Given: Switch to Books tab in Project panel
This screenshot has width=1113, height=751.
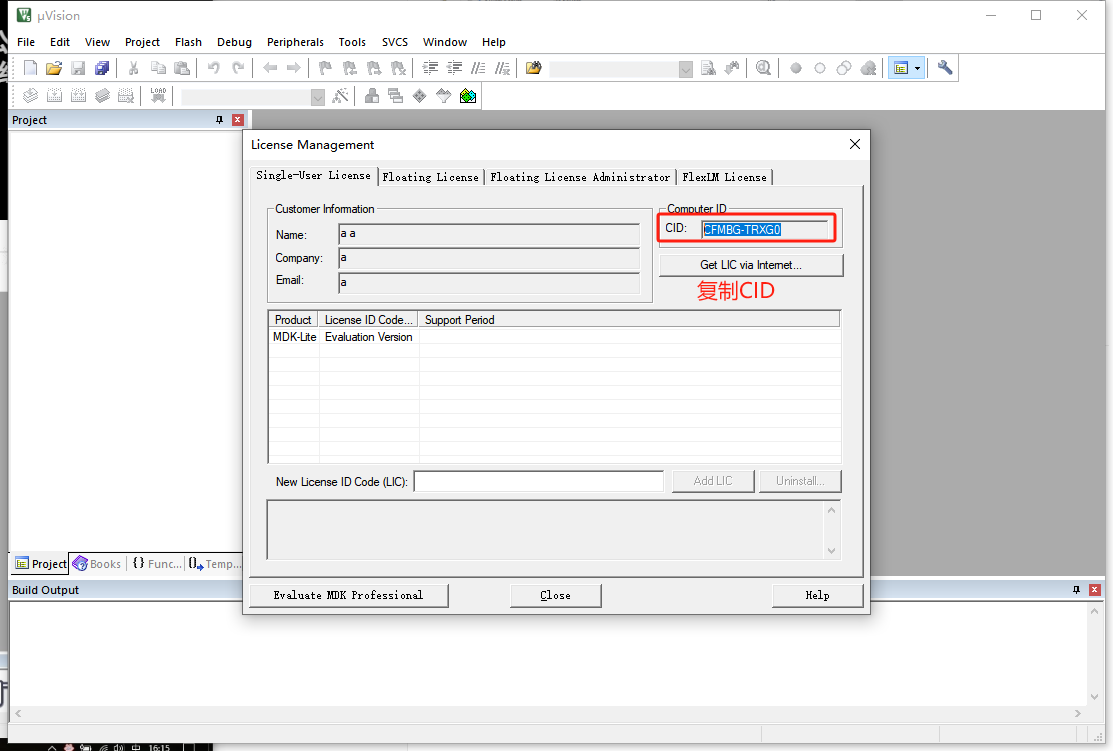Looking at the screenshot, I should pos(97,564).
